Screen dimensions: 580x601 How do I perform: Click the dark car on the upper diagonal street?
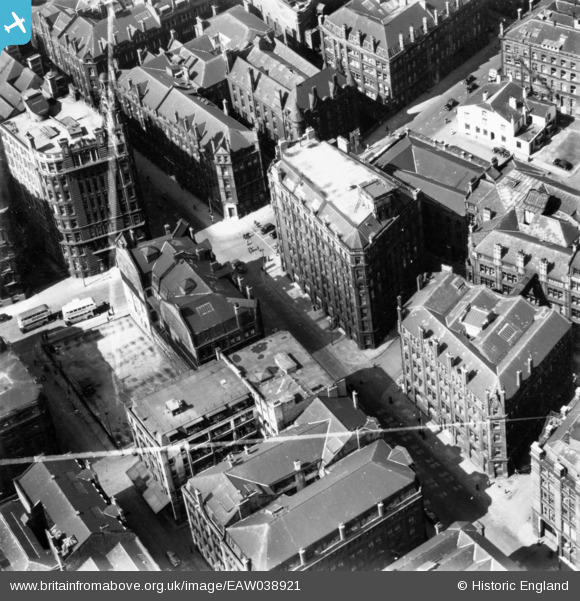tap(452, 104)
